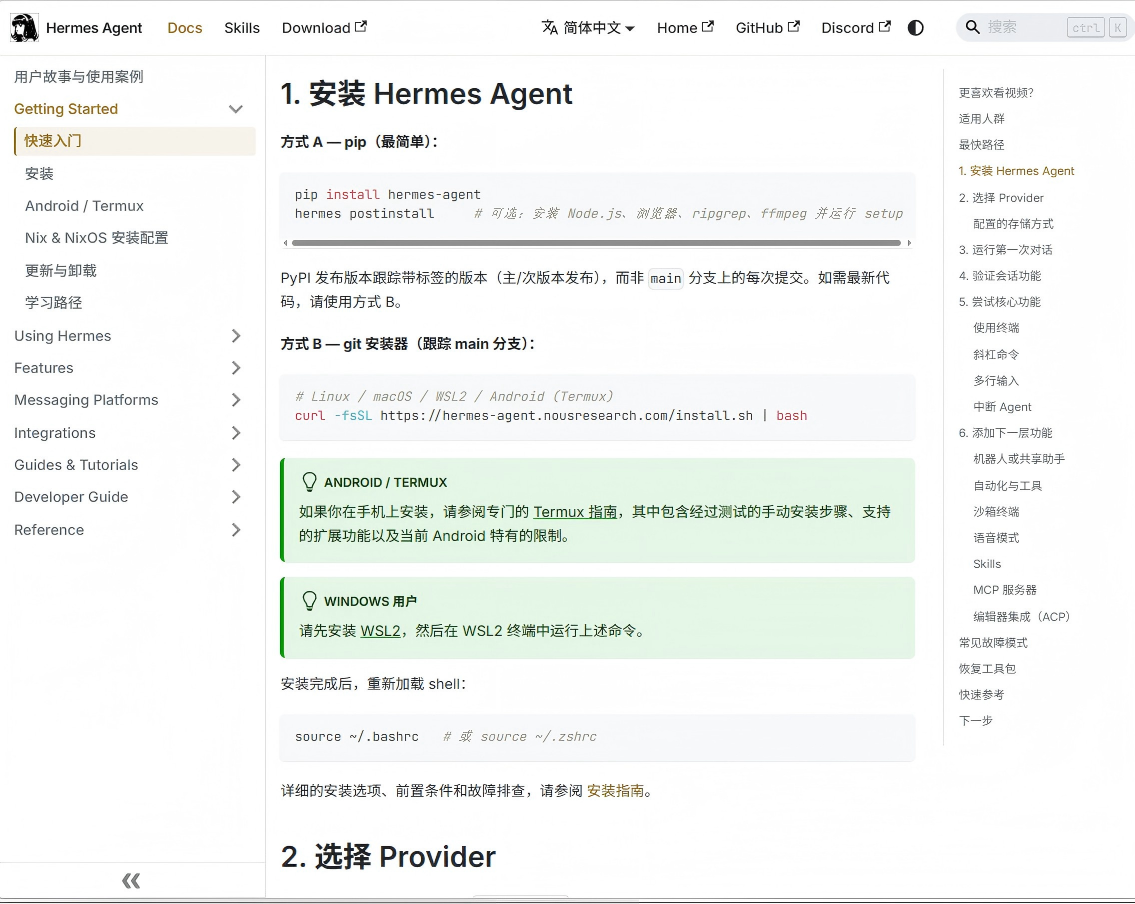Expand the Guides & Tutorials chevron
Screen dimensions: 1135x904
[235, 465]
